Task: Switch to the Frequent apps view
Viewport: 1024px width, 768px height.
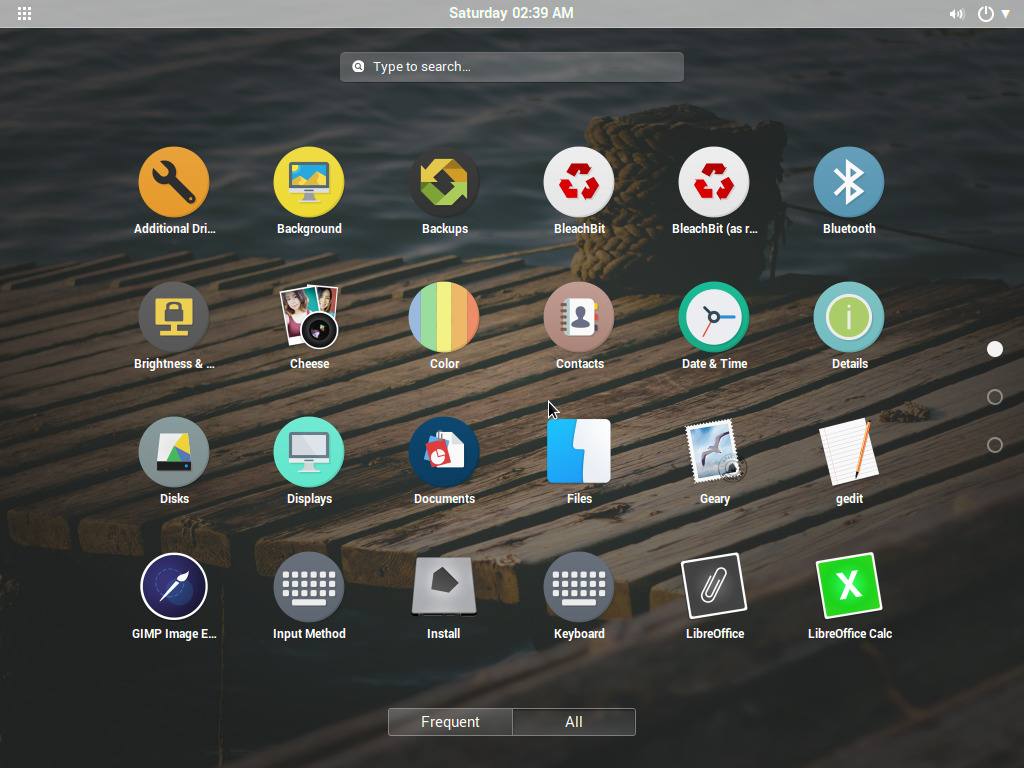Action: tap(450, 721)
